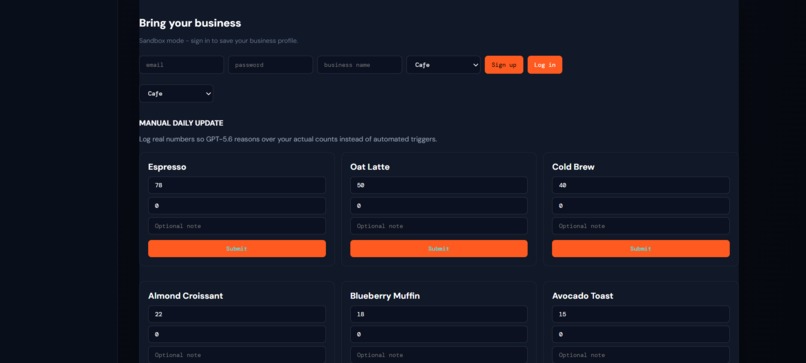
Task: Click the Sandbox mode sign-in notice text
Action: (x=218, y=41)
